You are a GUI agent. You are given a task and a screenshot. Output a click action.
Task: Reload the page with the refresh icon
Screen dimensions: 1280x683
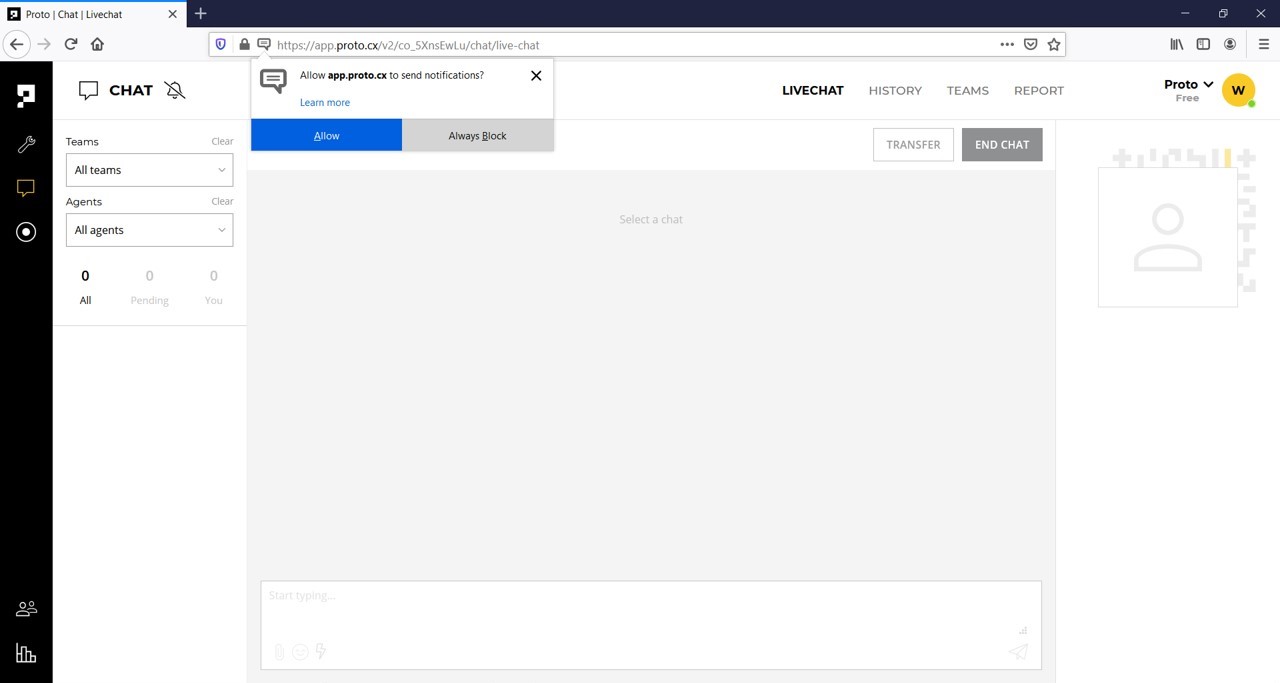[71, 44]
